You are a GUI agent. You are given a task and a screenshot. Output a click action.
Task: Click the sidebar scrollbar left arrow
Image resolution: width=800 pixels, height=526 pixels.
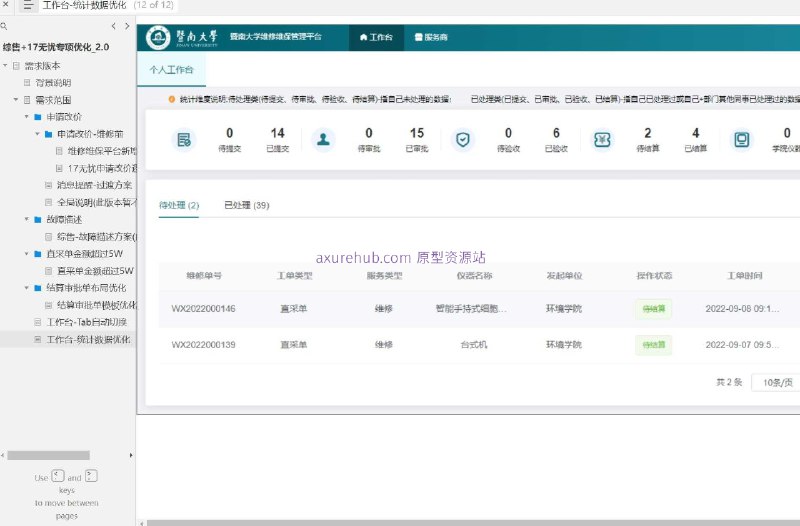point(3,455)
